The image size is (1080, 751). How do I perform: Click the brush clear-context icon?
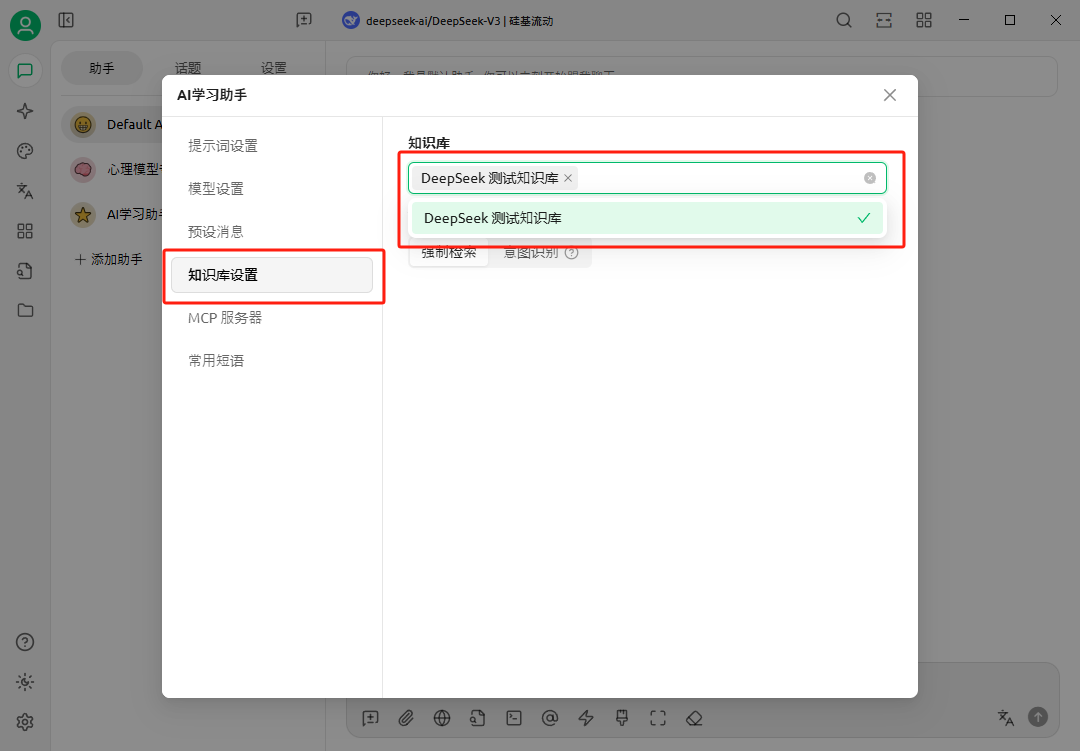[x=622, y=718]
